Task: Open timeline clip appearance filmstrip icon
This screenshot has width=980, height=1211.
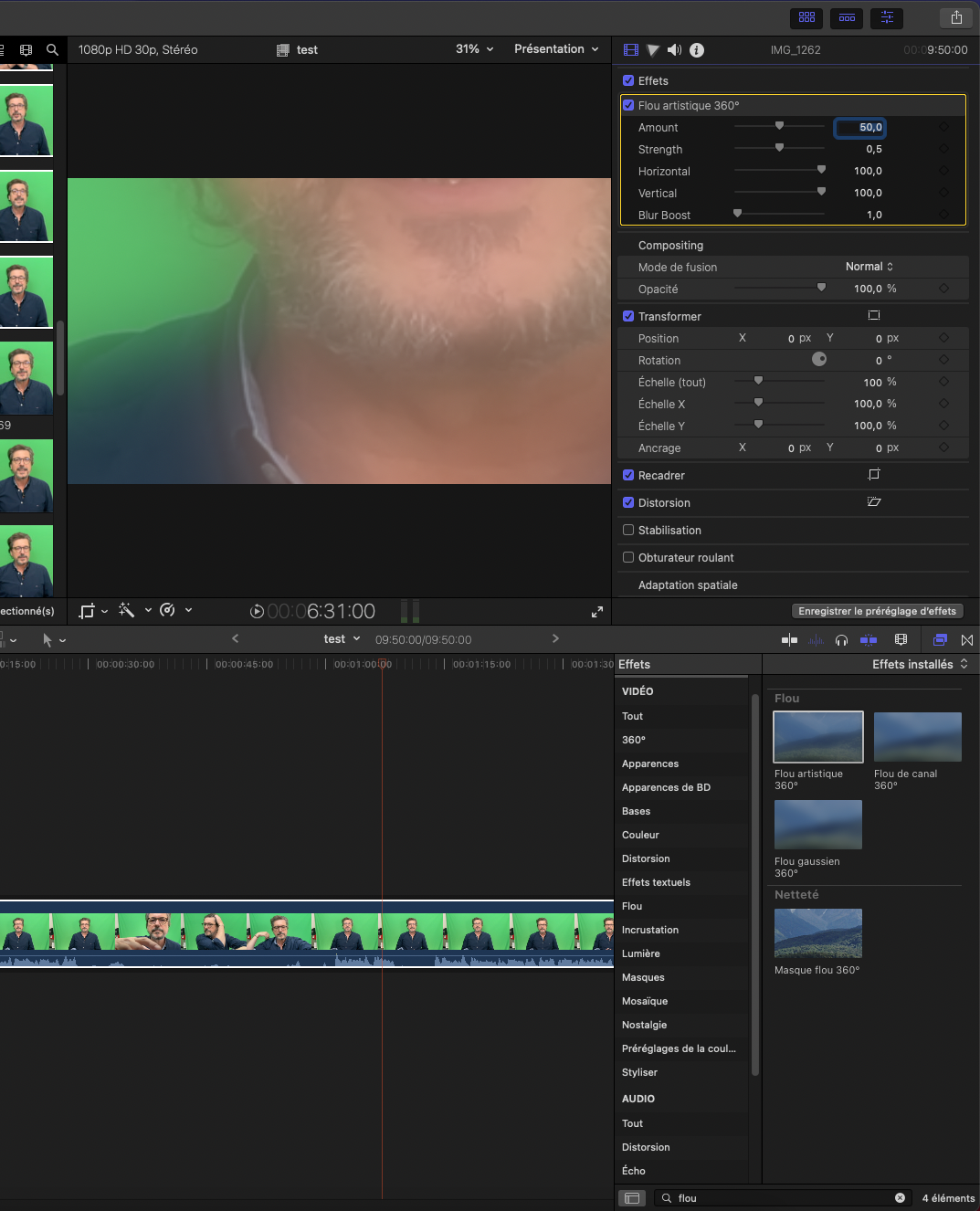Action: [901, 640]
